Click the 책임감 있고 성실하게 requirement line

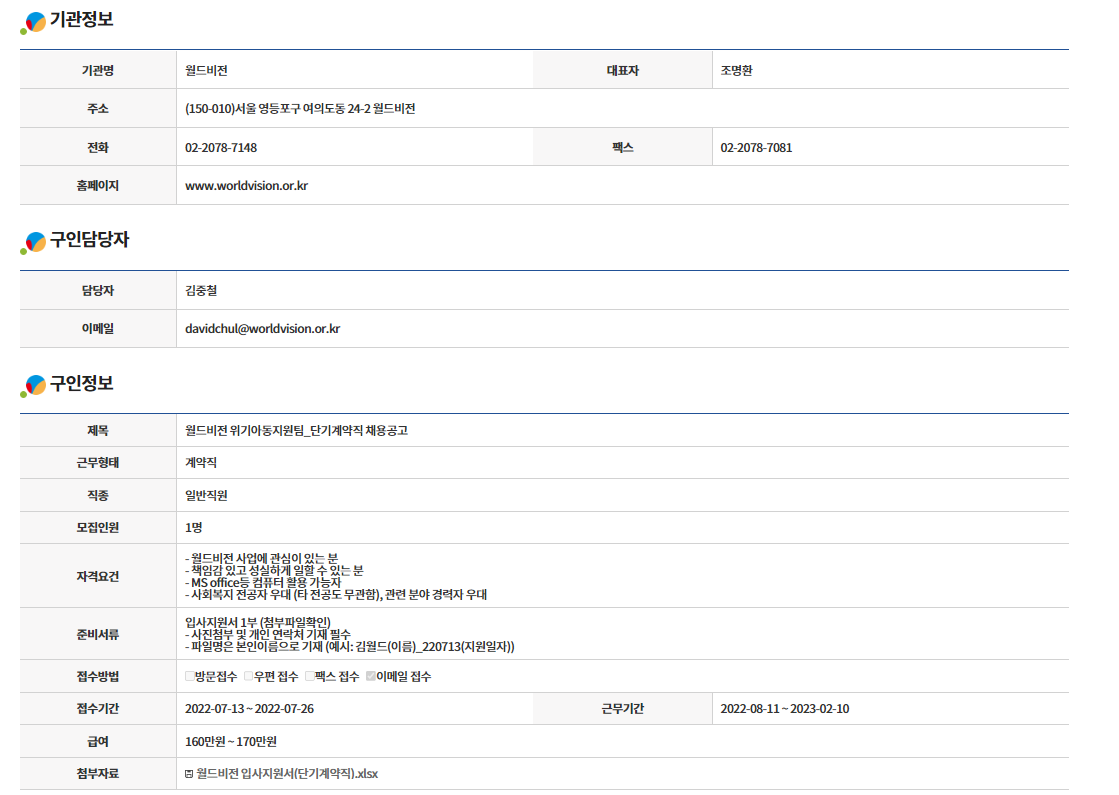[274, 570]
